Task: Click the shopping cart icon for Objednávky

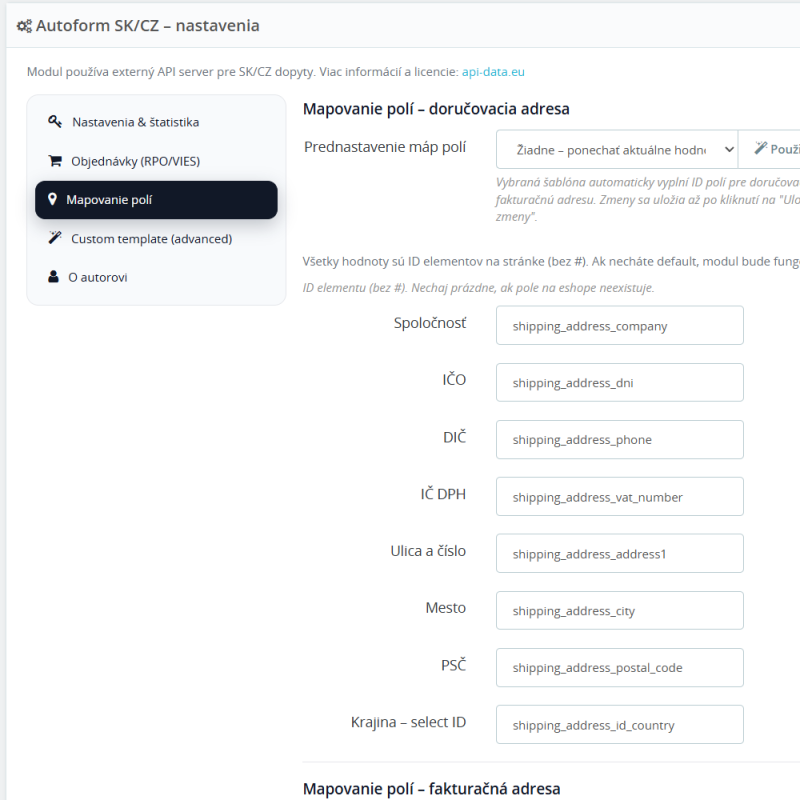Action: (54, 161)
